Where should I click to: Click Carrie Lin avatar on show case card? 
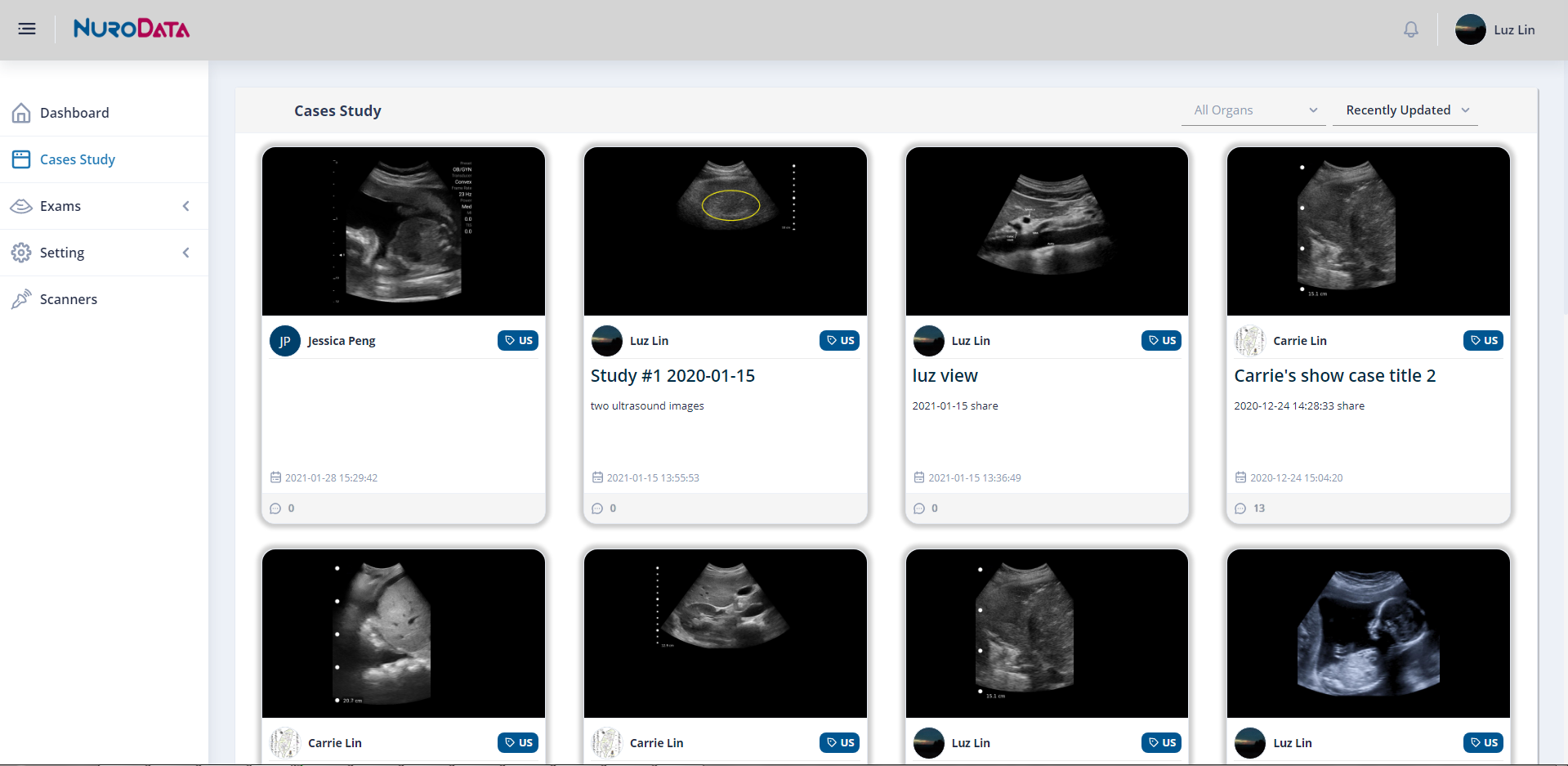tap(1250, 341)
